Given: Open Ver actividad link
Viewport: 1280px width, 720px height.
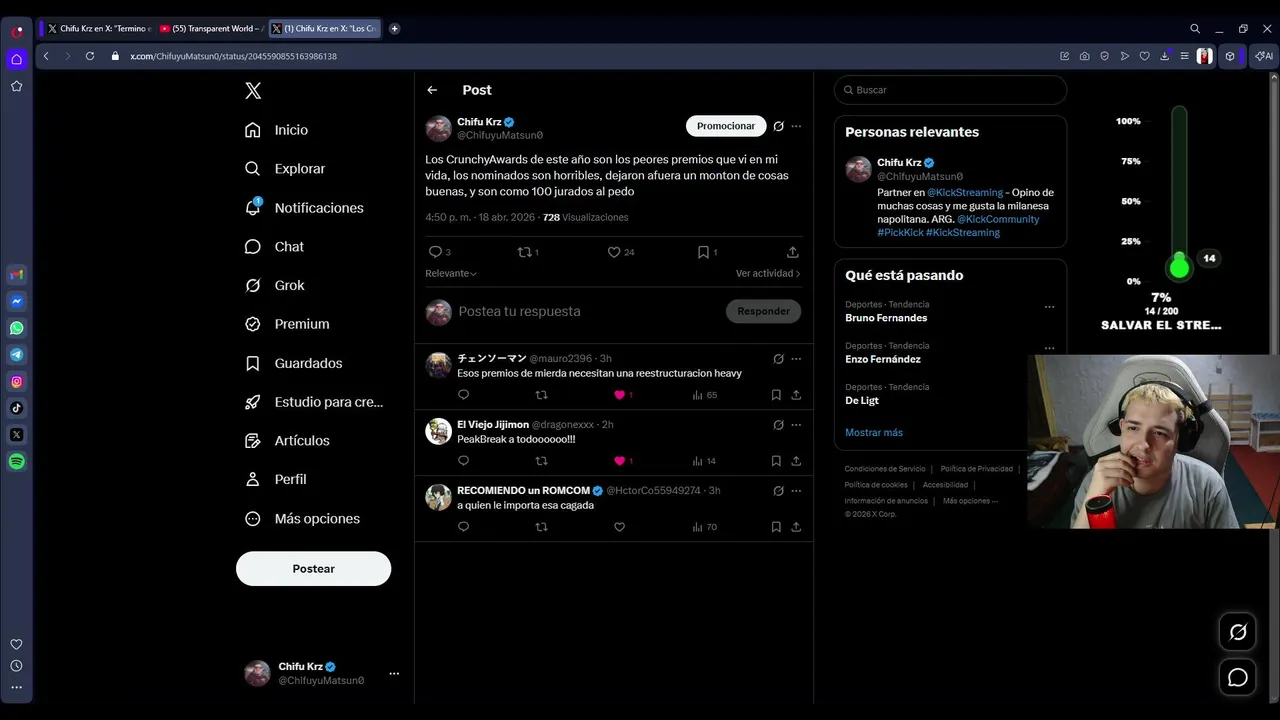Looking at the screenshot, I should (x=768, y=273).
